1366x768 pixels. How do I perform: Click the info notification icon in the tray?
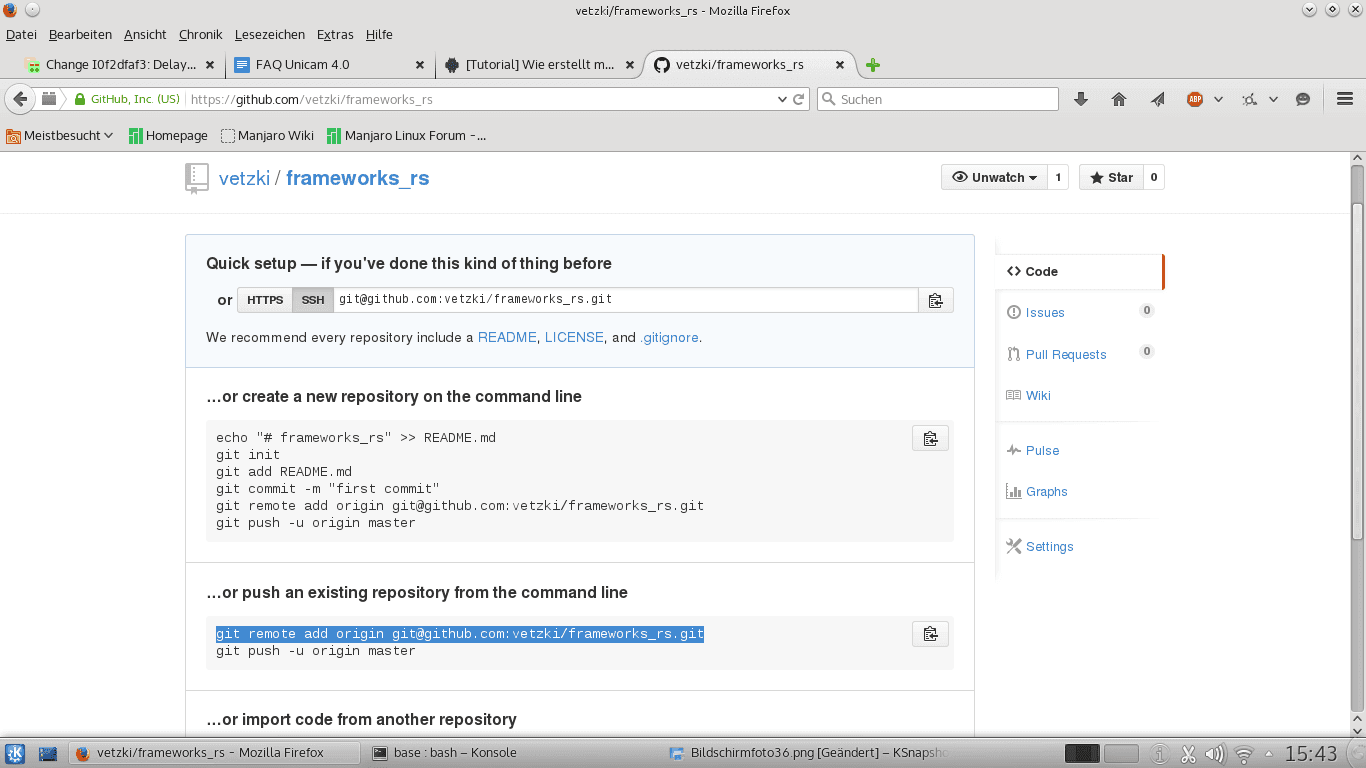click(1160, 754)
